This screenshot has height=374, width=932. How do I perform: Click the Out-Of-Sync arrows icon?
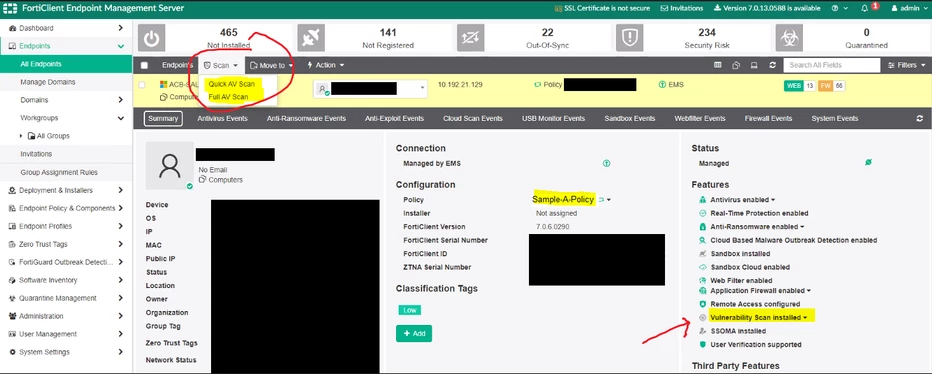[x=470, y=38]
